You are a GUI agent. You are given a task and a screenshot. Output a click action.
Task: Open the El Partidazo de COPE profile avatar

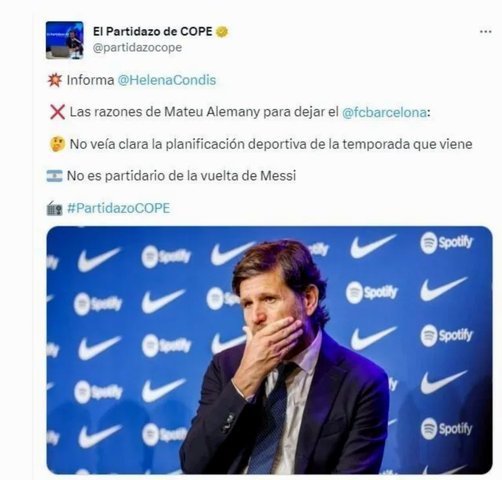pyautogui.click(x=64, y=40)
